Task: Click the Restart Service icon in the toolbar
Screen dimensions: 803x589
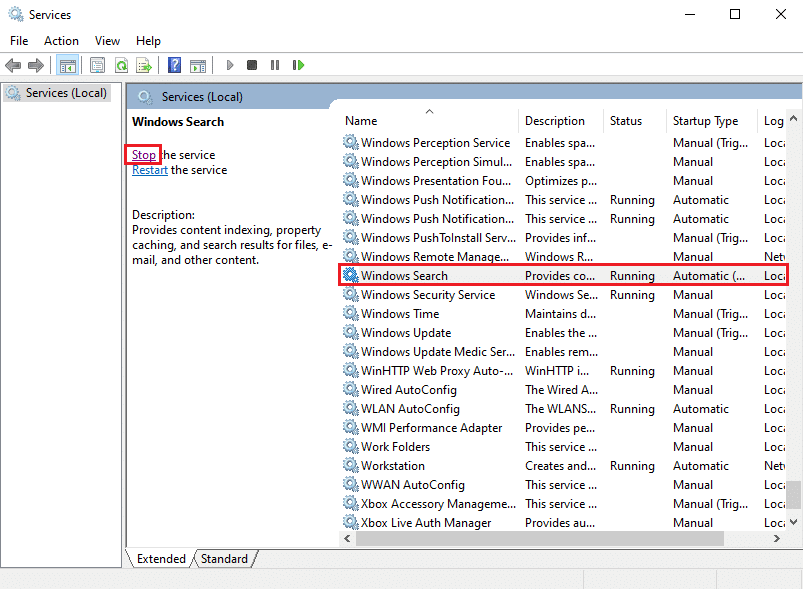Action: 298,65
